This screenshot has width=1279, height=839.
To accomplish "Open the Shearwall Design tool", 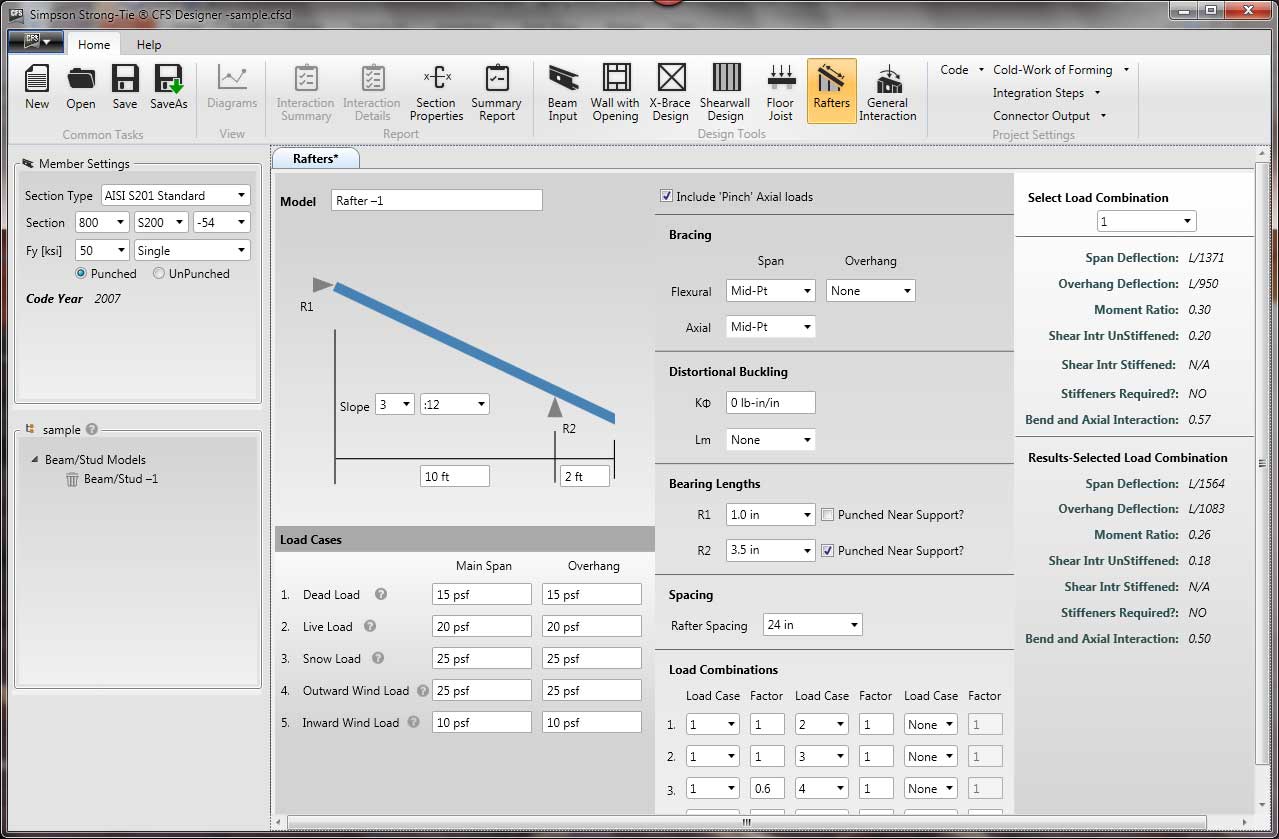I will [724, 90].
